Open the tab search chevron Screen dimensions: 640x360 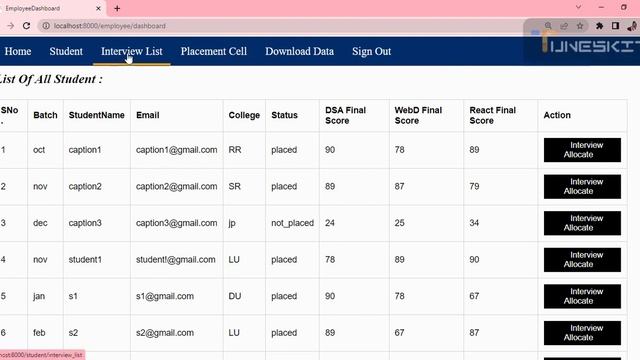point(578,7)
